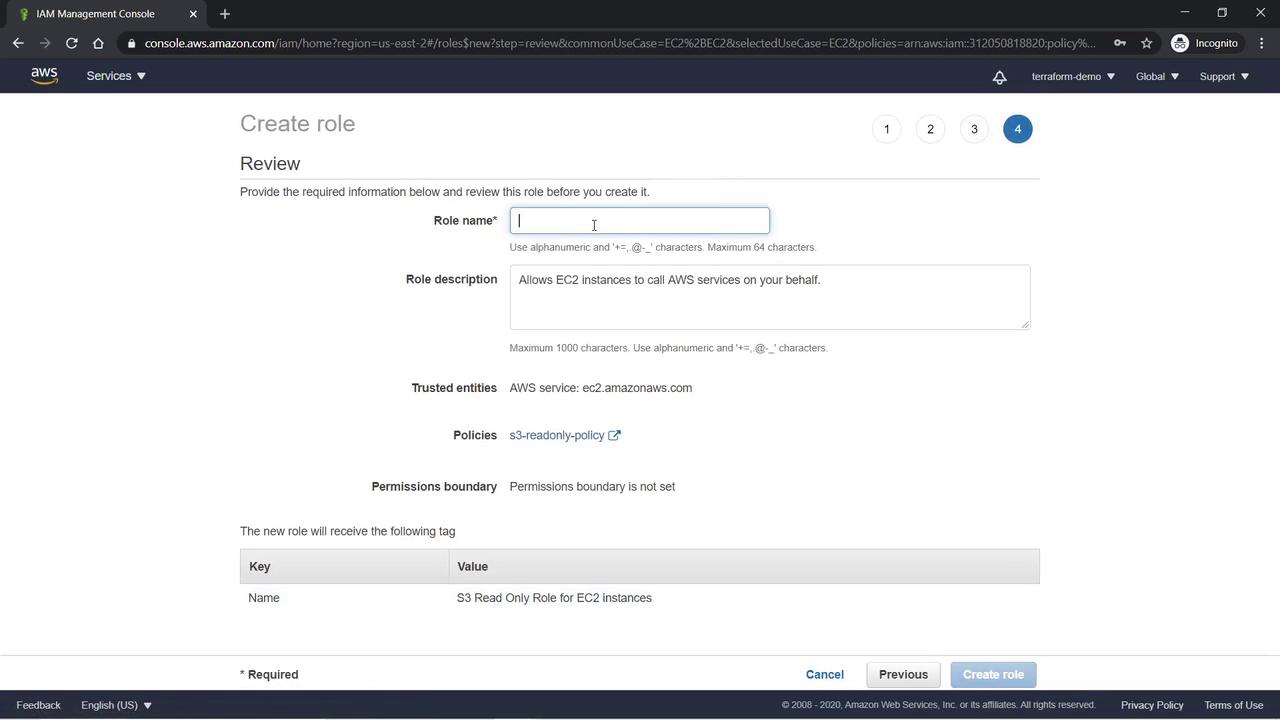View site info lock icon
The width and height of the screenshot is (1280, 720).
point(131,43)
